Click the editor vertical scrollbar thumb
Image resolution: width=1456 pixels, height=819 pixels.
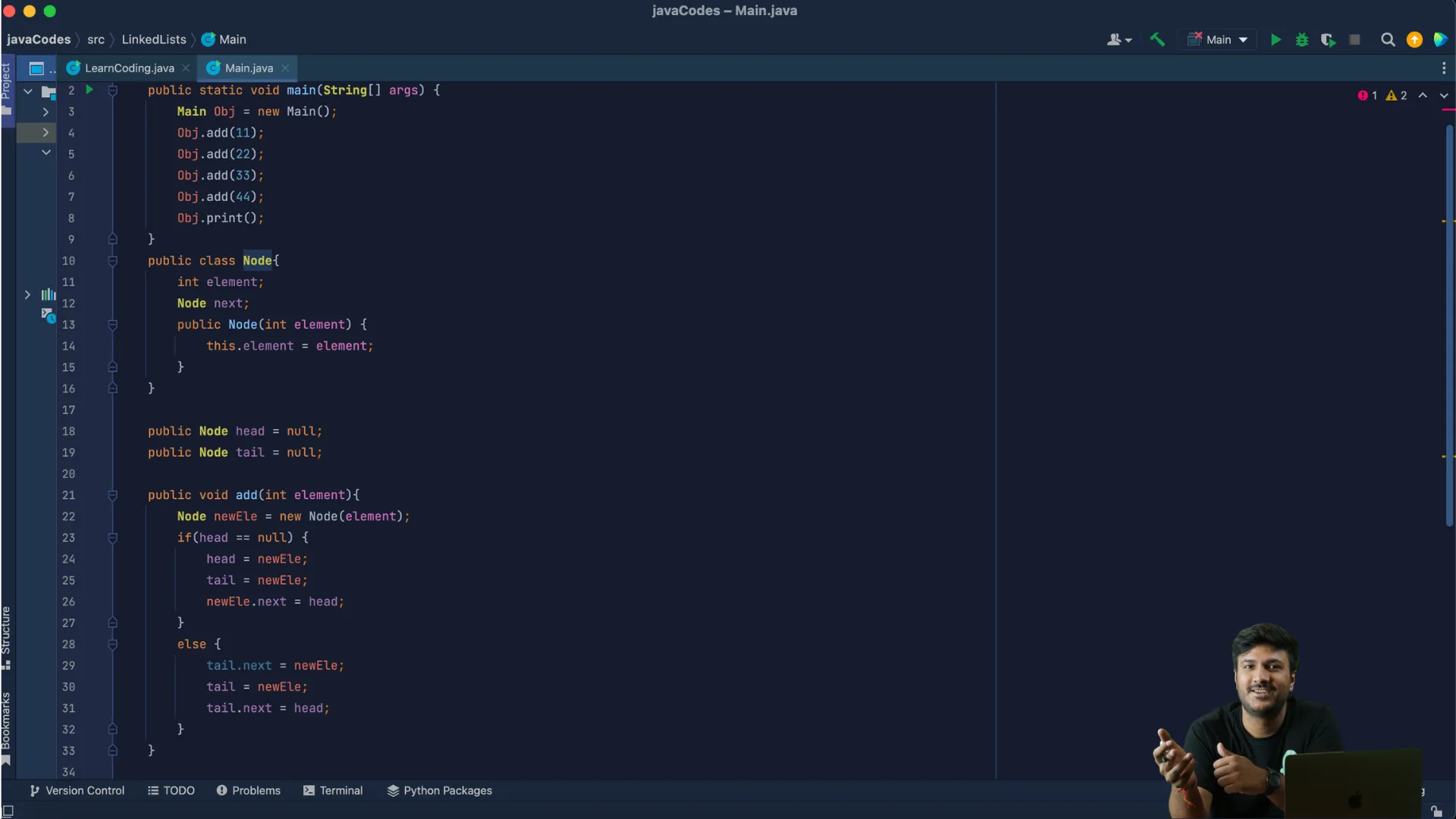(x=1449, y=326)
